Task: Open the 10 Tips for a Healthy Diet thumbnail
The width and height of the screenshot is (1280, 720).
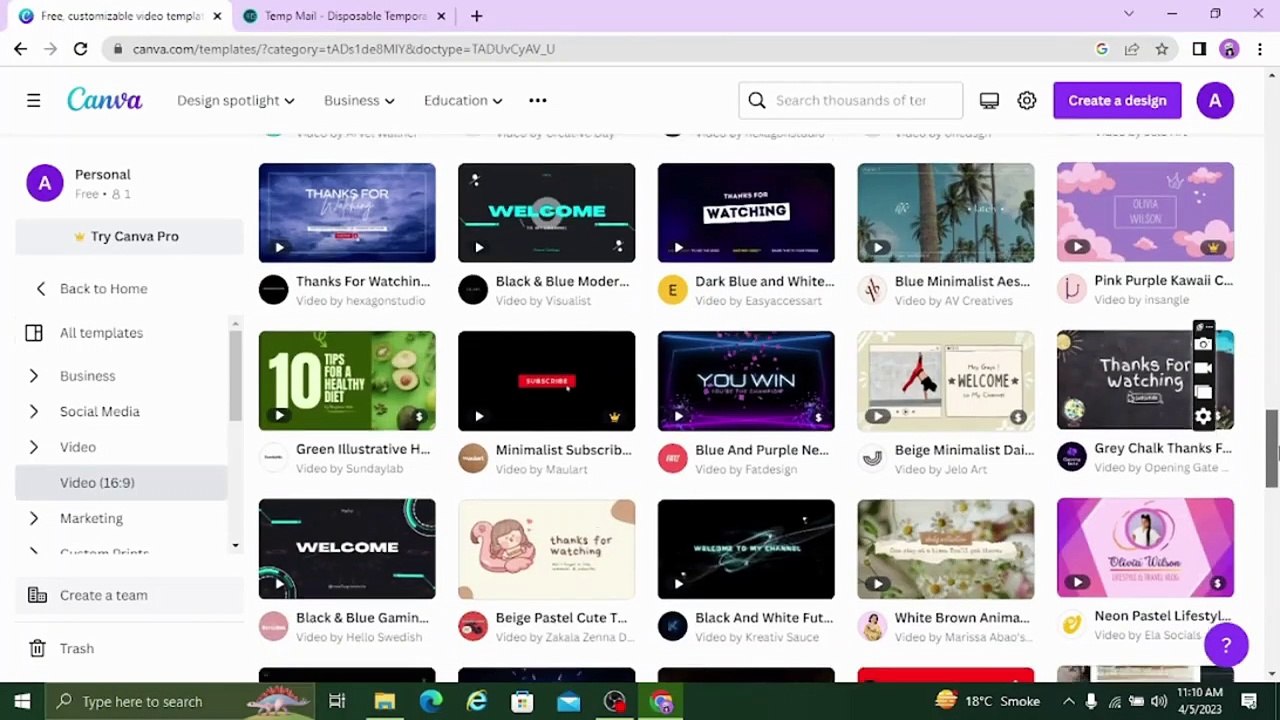Action: click(x=347, y=381)
